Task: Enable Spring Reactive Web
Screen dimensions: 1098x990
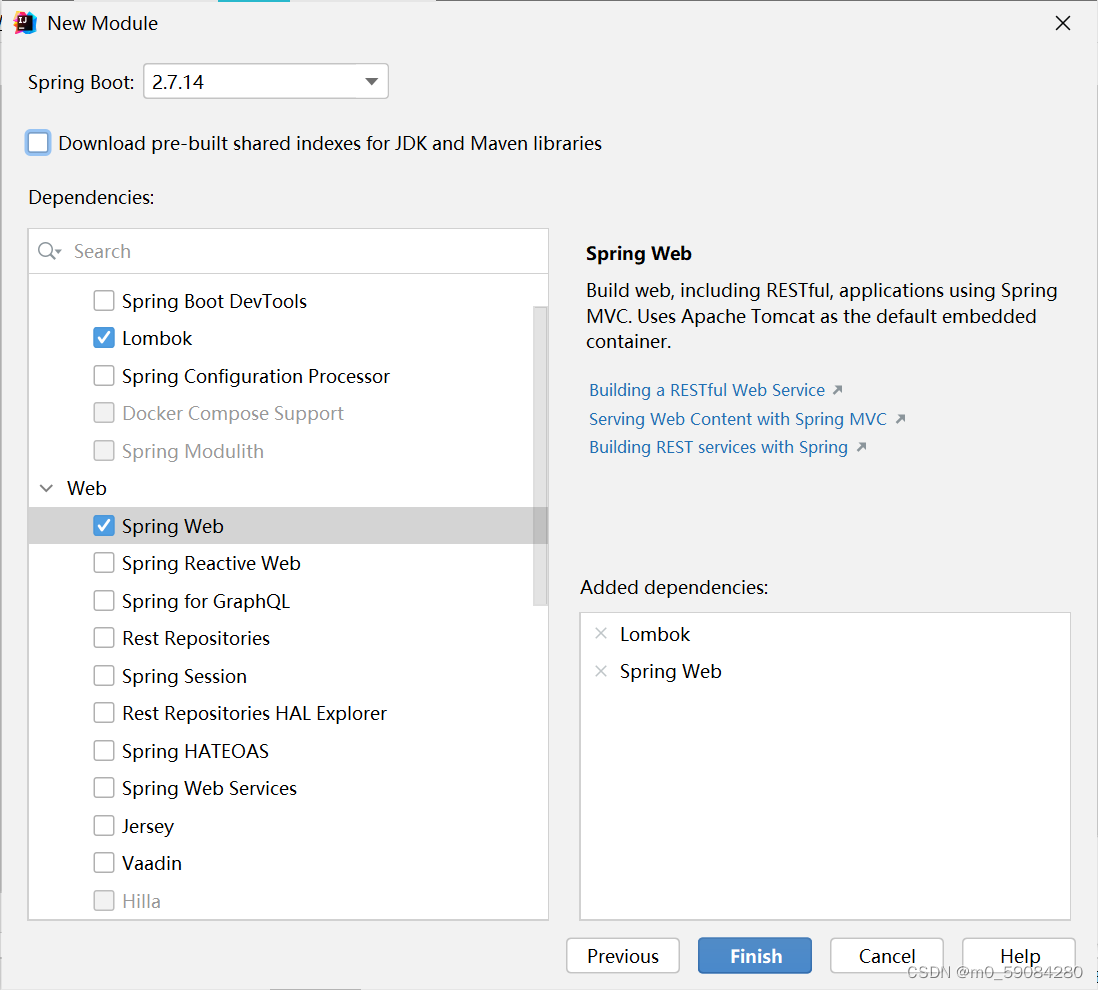Action: point(104,562)
